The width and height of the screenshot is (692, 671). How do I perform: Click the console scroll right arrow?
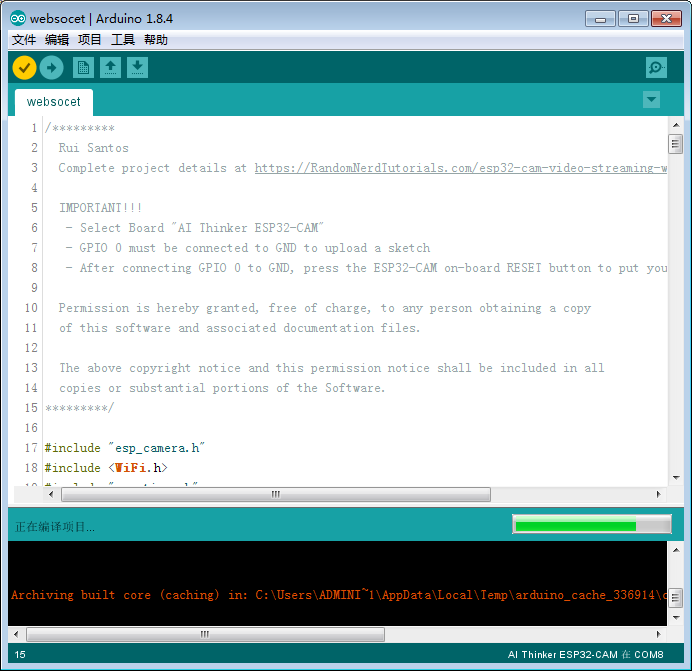click(x=658, y=634)
